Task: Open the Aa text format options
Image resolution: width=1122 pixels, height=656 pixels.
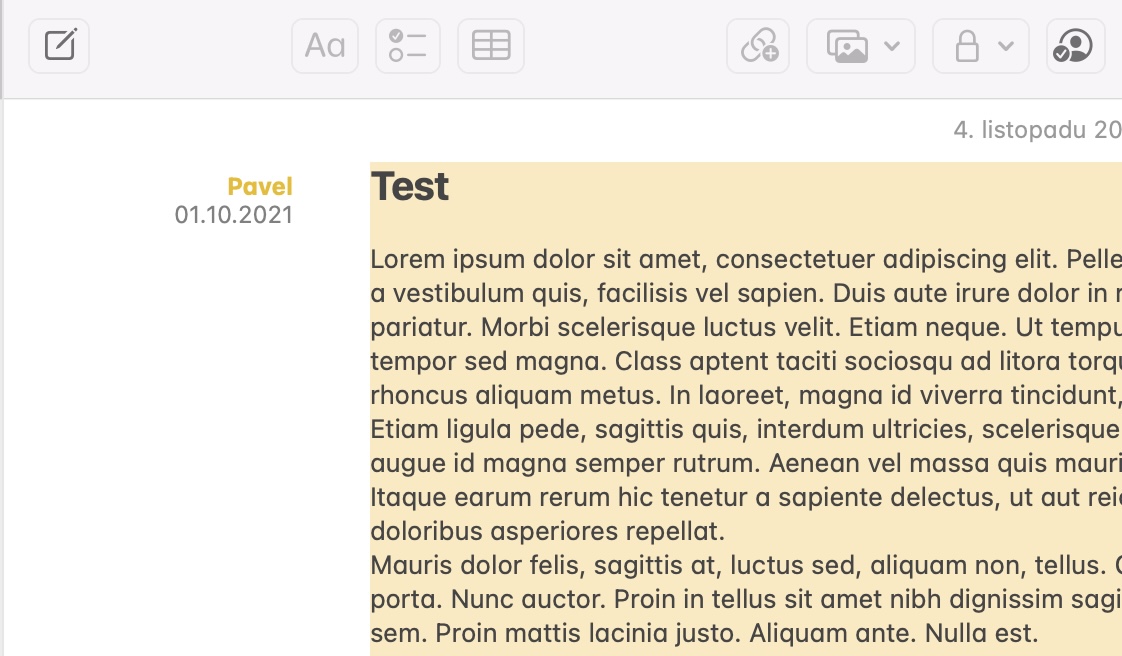Action: [x=325, y=46]
